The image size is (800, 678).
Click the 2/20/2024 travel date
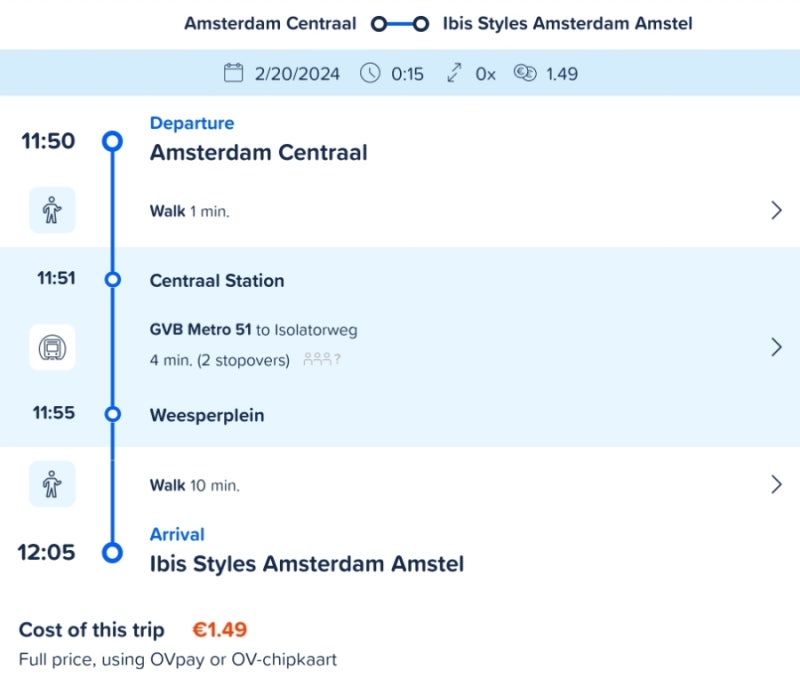point(297,73)
